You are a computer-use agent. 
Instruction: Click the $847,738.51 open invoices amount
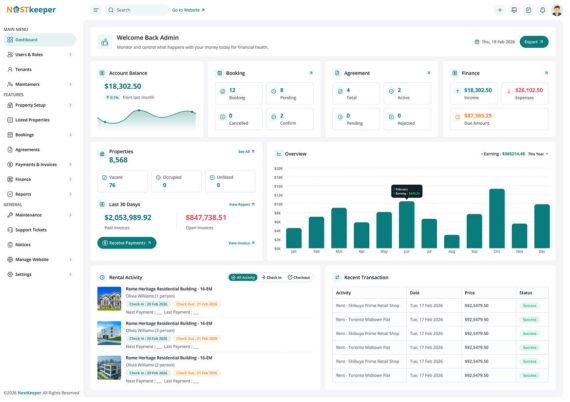pos(206,218)
